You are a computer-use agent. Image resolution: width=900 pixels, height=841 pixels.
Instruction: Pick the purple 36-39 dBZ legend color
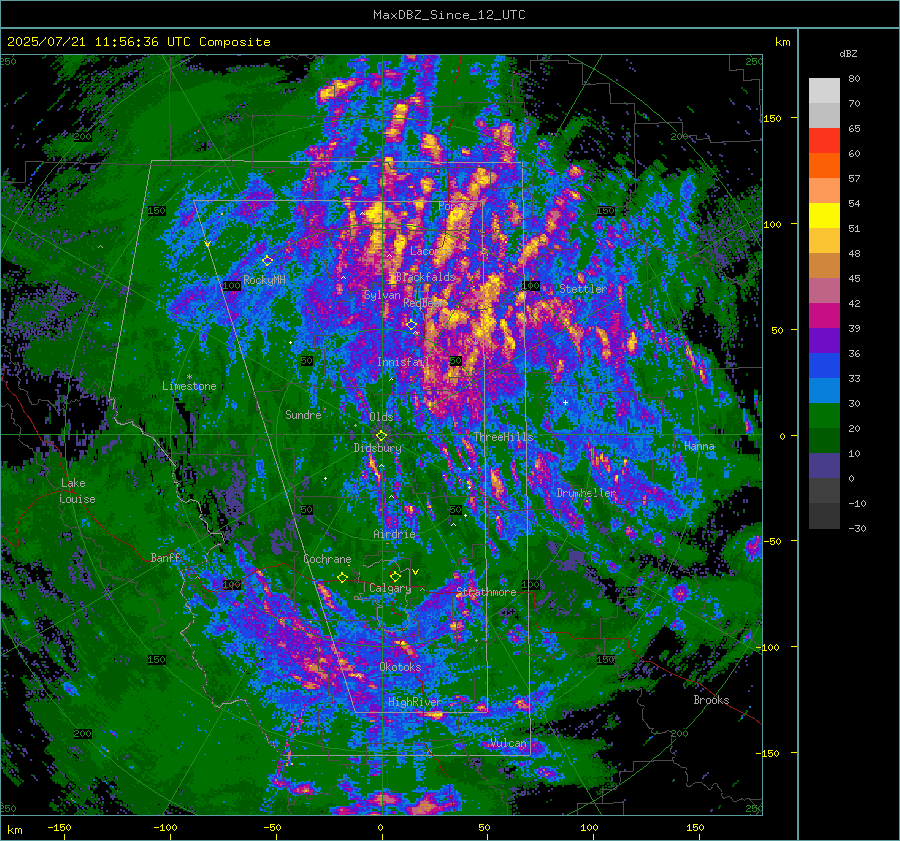[x=824, y=341]
